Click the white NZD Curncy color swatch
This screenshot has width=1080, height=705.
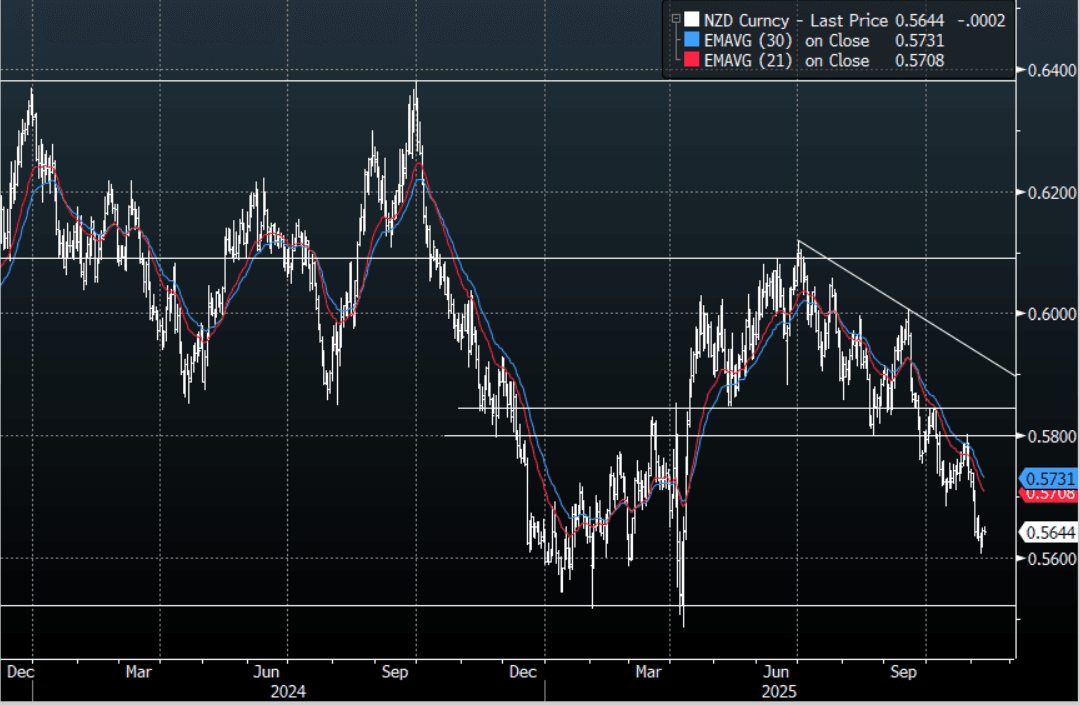pos(692,19)
